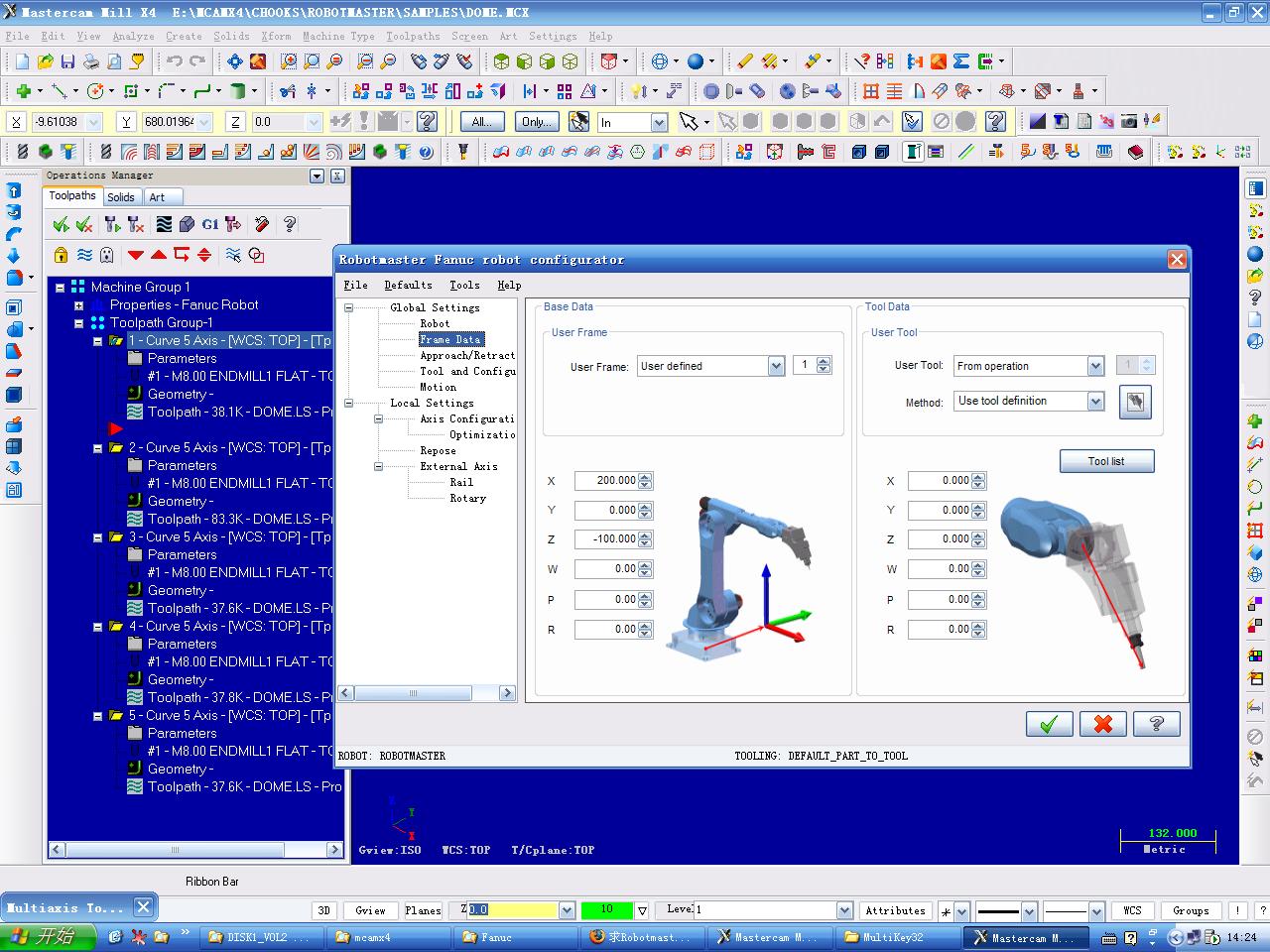Screen dimensions: 1270x952
Task: Click the Only... selection button
Action: (x=536, y=121)
